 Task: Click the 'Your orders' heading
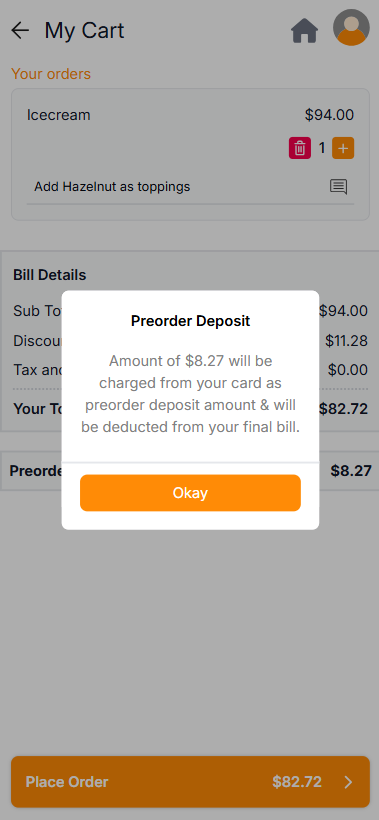[51, 74]
